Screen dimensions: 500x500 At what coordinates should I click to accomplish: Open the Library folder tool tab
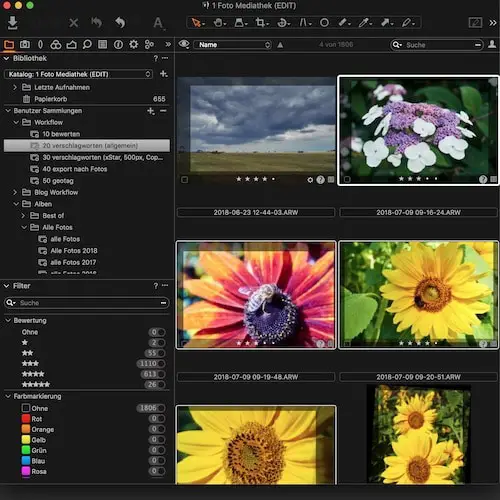[9, 45]
